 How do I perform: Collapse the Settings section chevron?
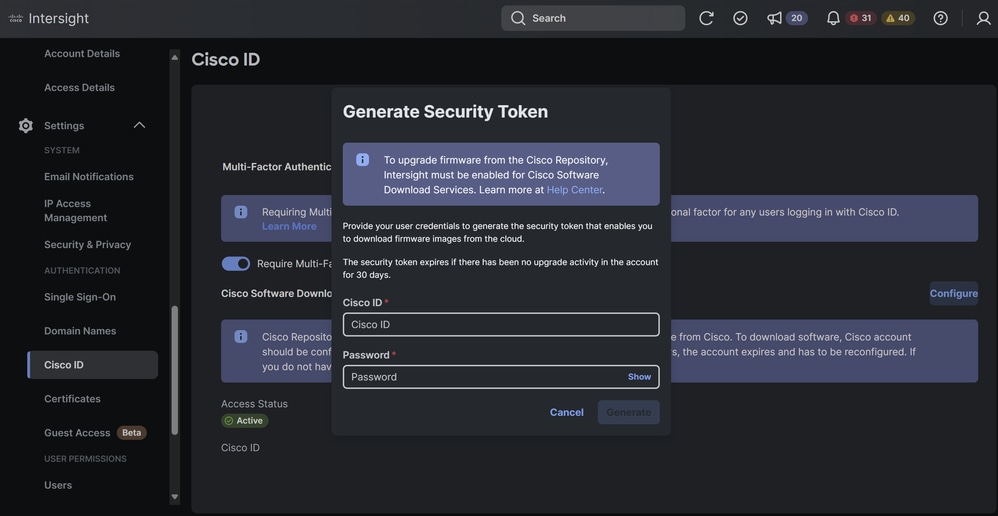(139, 125)
